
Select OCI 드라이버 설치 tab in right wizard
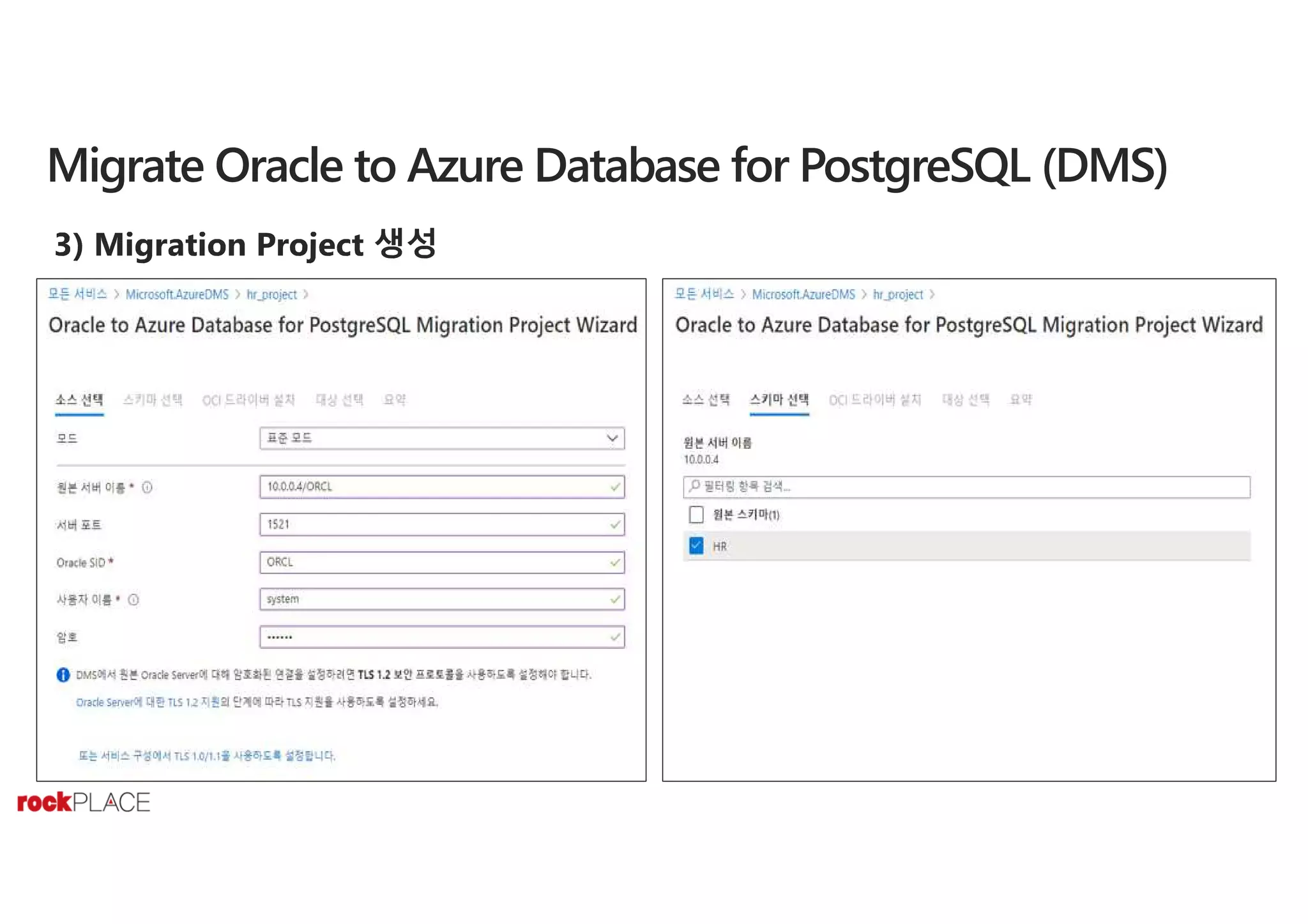pyautogui.click(x=875, y=400)
